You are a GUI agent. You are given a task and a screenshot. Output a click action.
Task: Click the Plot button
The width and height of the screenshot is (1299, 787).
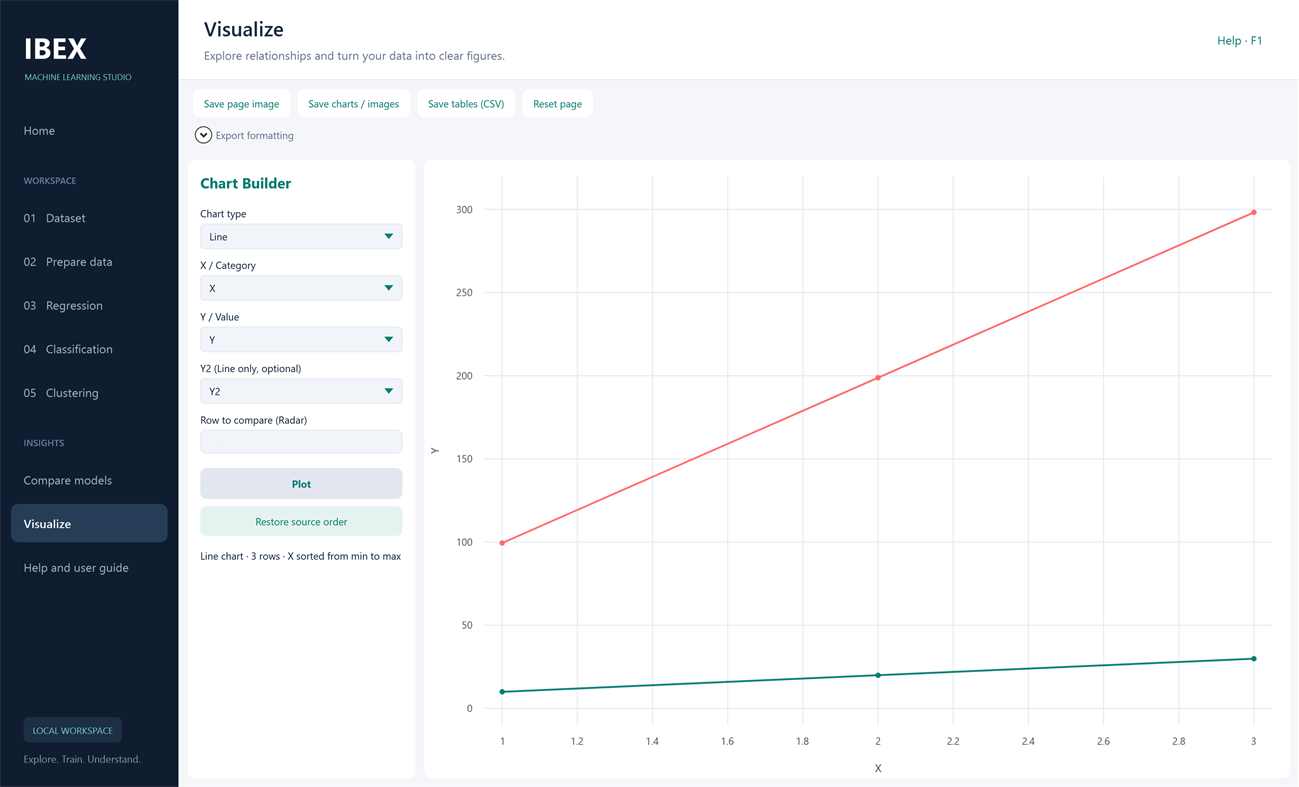coord(301,484)
